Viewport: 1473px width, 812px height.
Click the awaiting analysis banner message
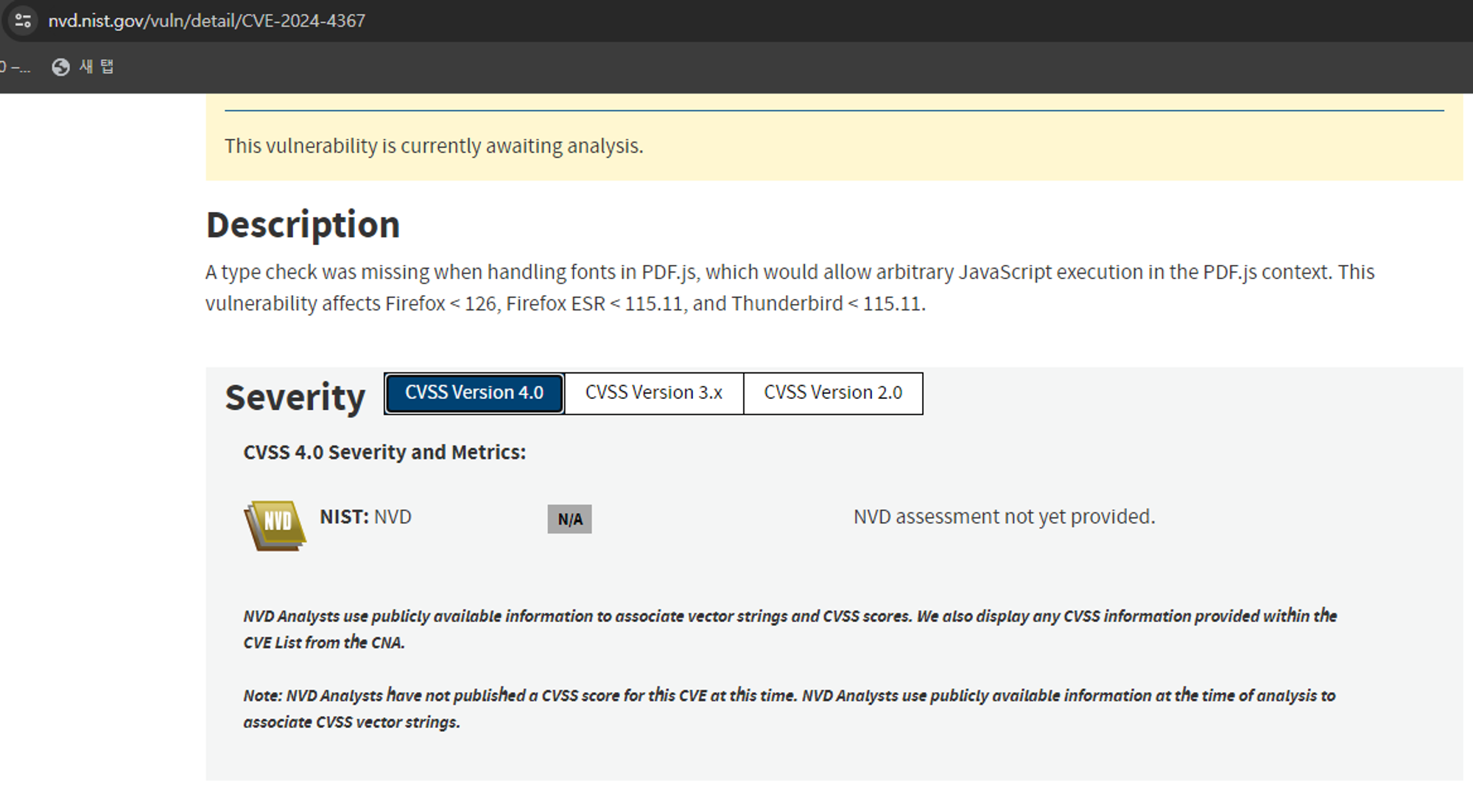[x=434, y=146]
